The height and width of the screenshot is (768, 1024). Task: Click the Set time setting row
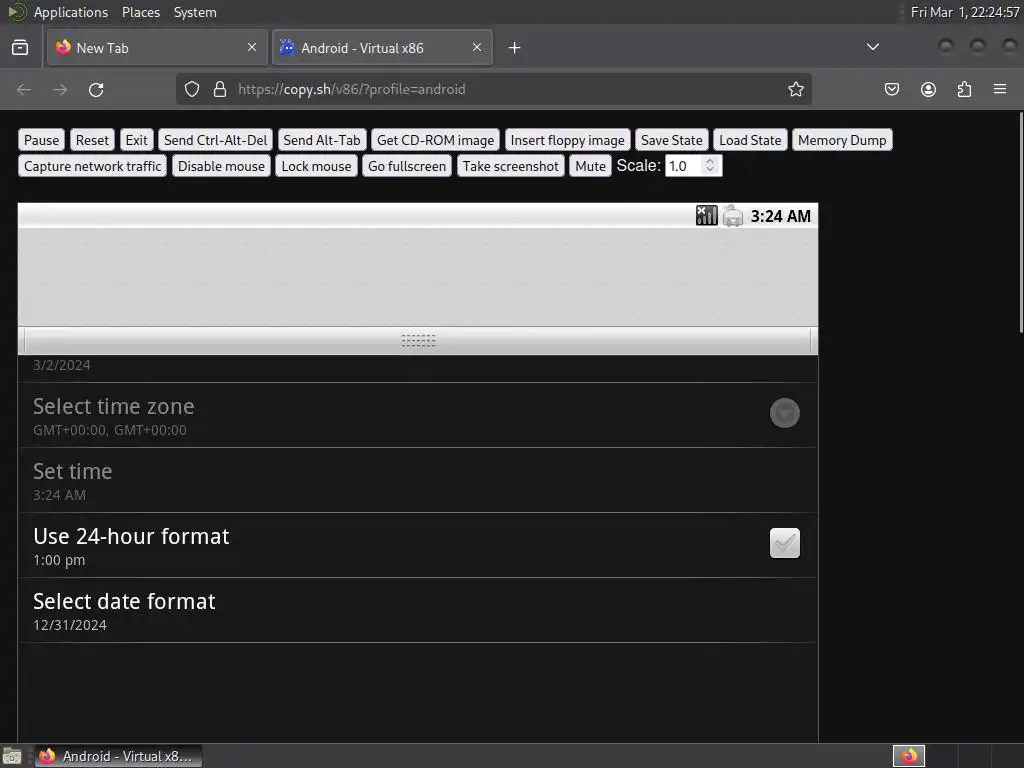(x=418, y=480)
